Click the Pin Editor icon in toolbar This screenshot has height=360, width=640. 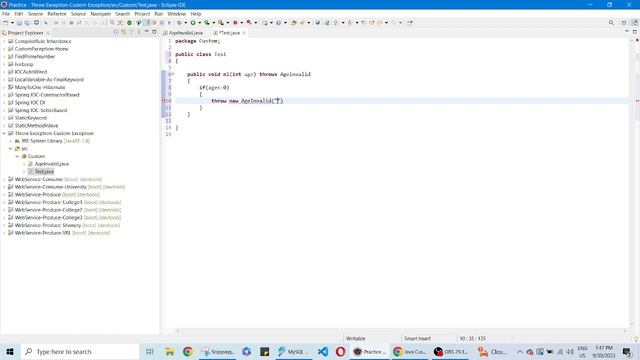(409, 23)
